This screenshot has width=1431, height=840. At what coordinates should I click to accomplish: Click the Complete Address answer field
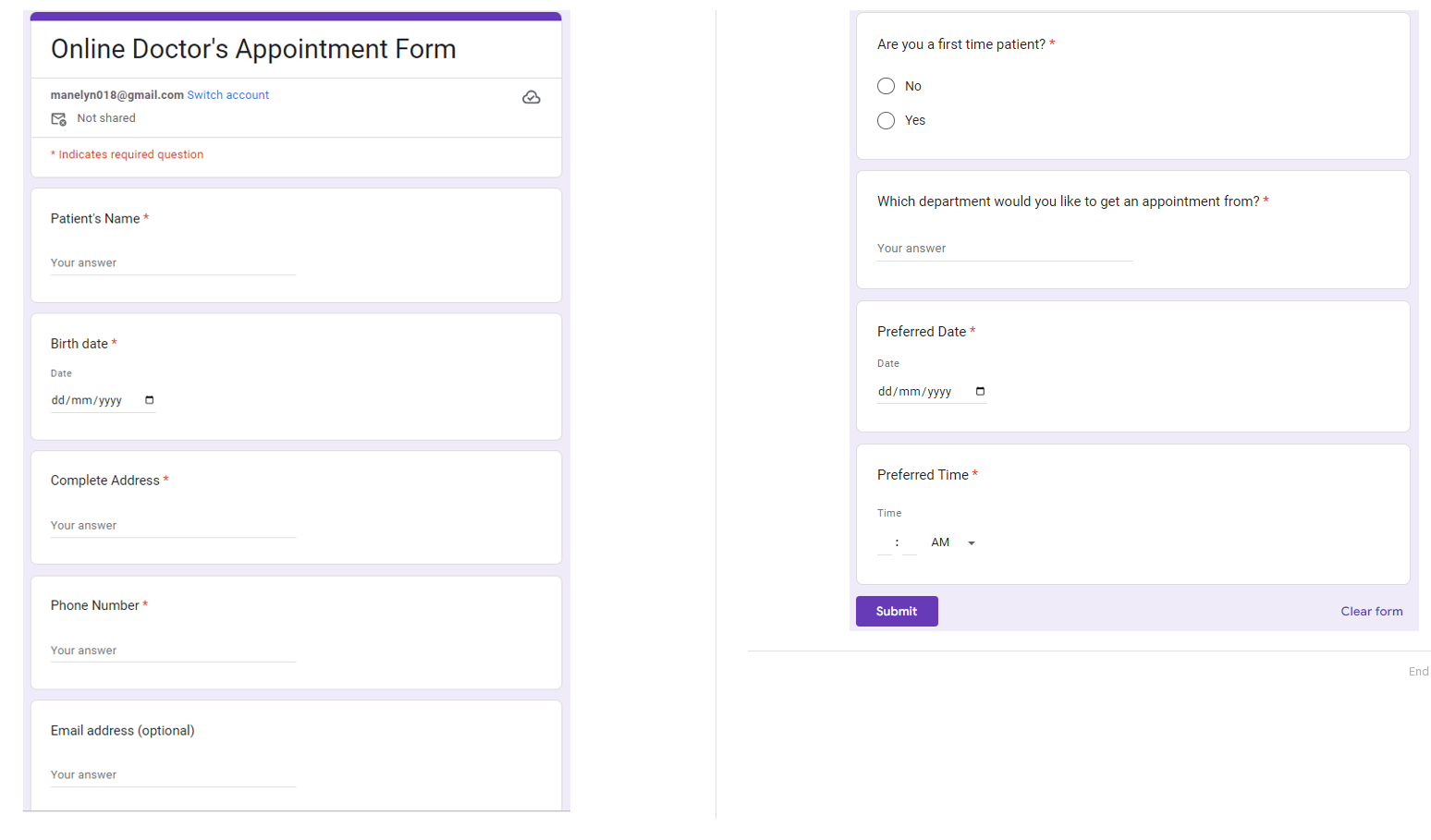[x=173, y=526]
